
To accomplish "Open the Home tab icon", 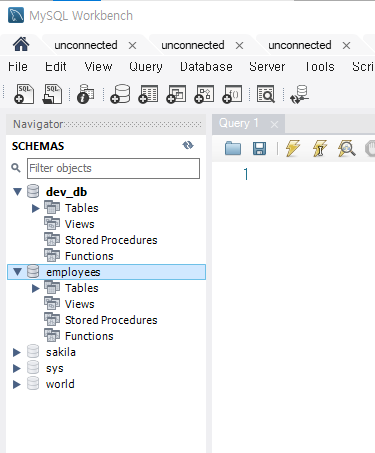I will (21, 44).
